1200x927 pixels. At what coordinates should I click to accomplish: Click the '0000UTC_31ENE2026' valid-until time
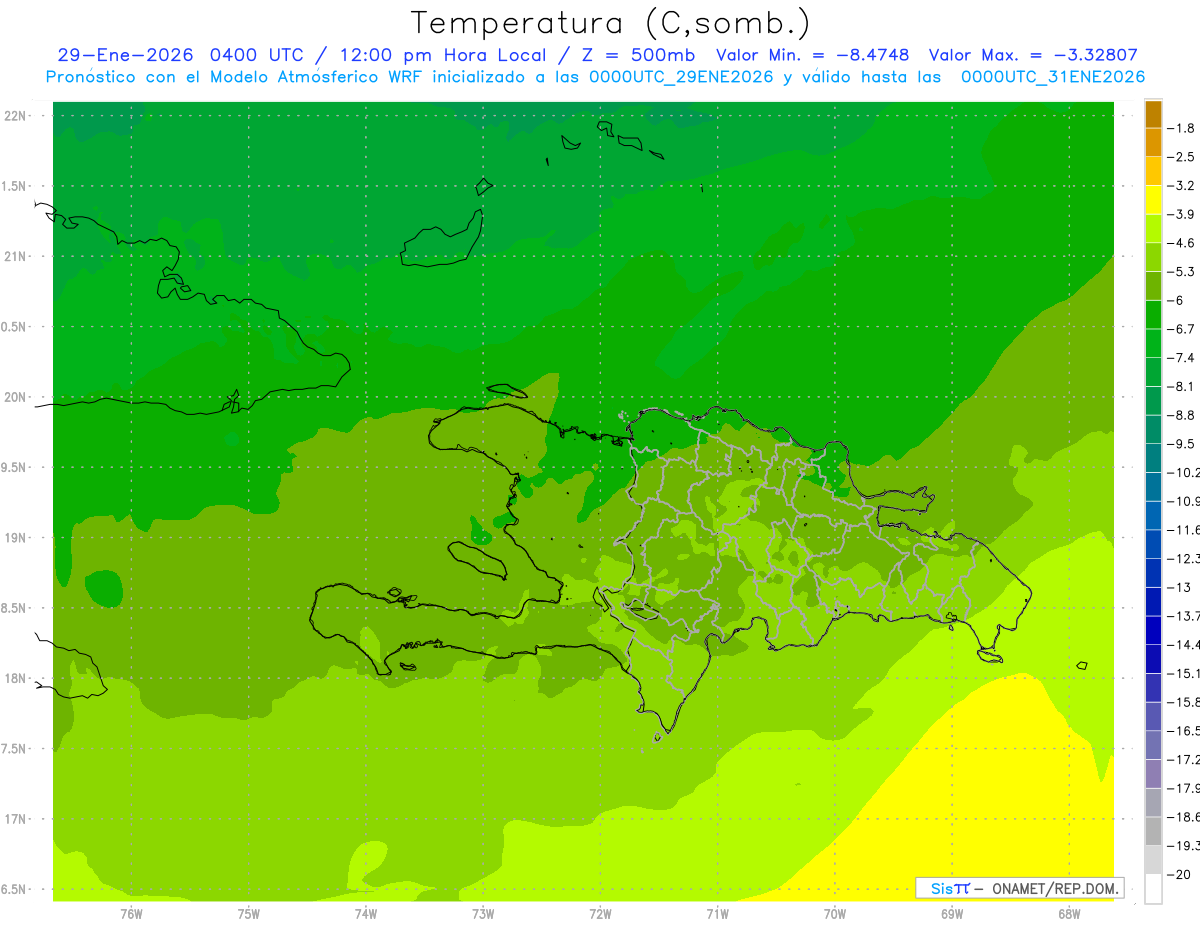[x=1053, y=77]
